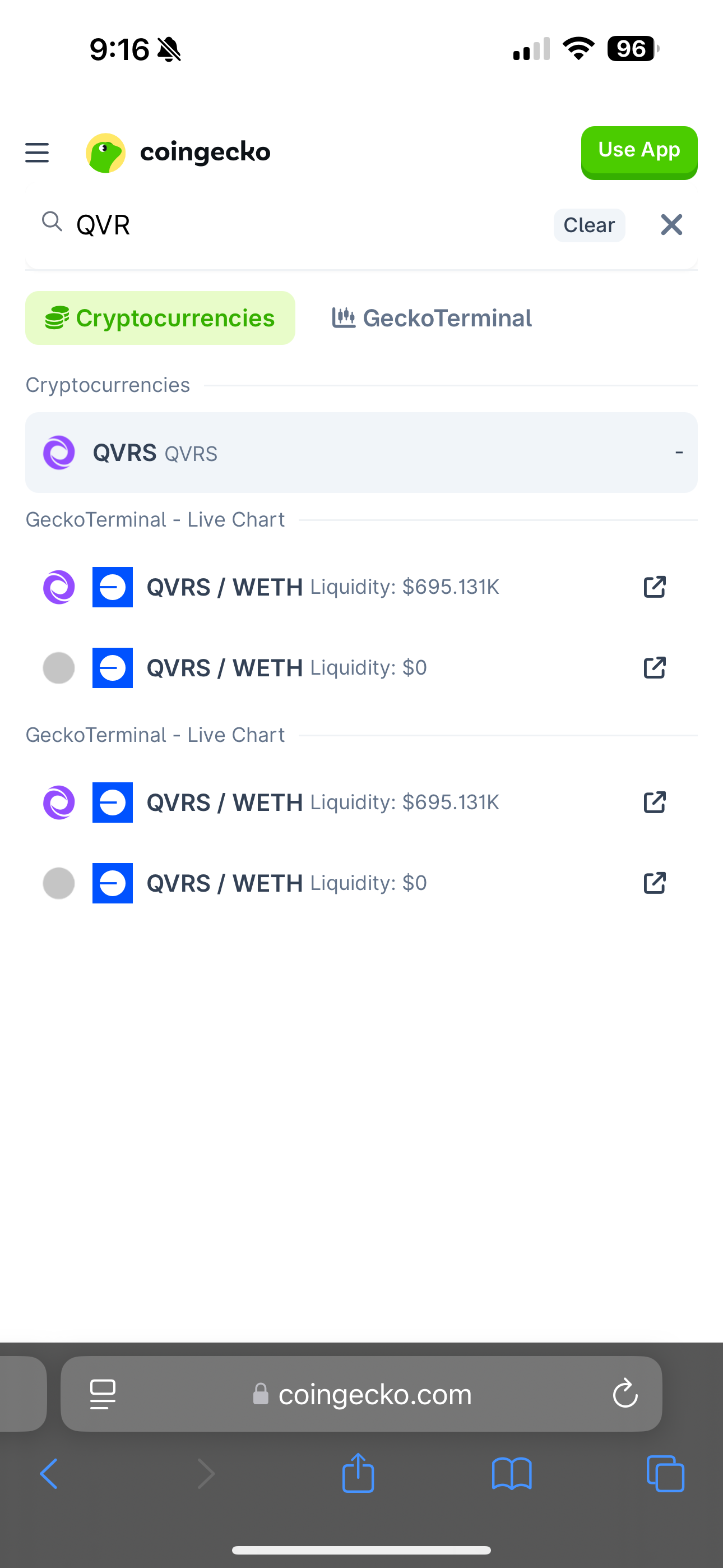723x1568 pixels.
Task: Clear the QVR search text
Action: point(588,225)
